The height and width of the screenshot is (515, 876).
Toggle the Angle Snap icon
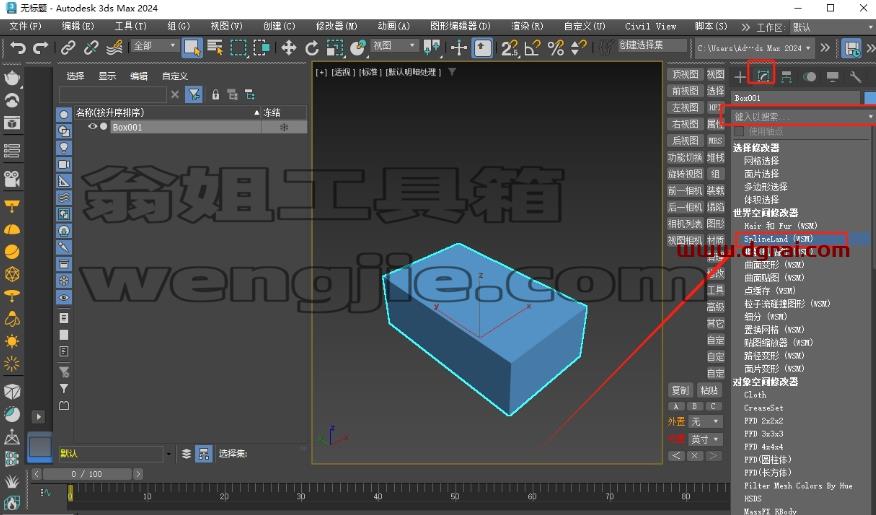tap(532, 48)
